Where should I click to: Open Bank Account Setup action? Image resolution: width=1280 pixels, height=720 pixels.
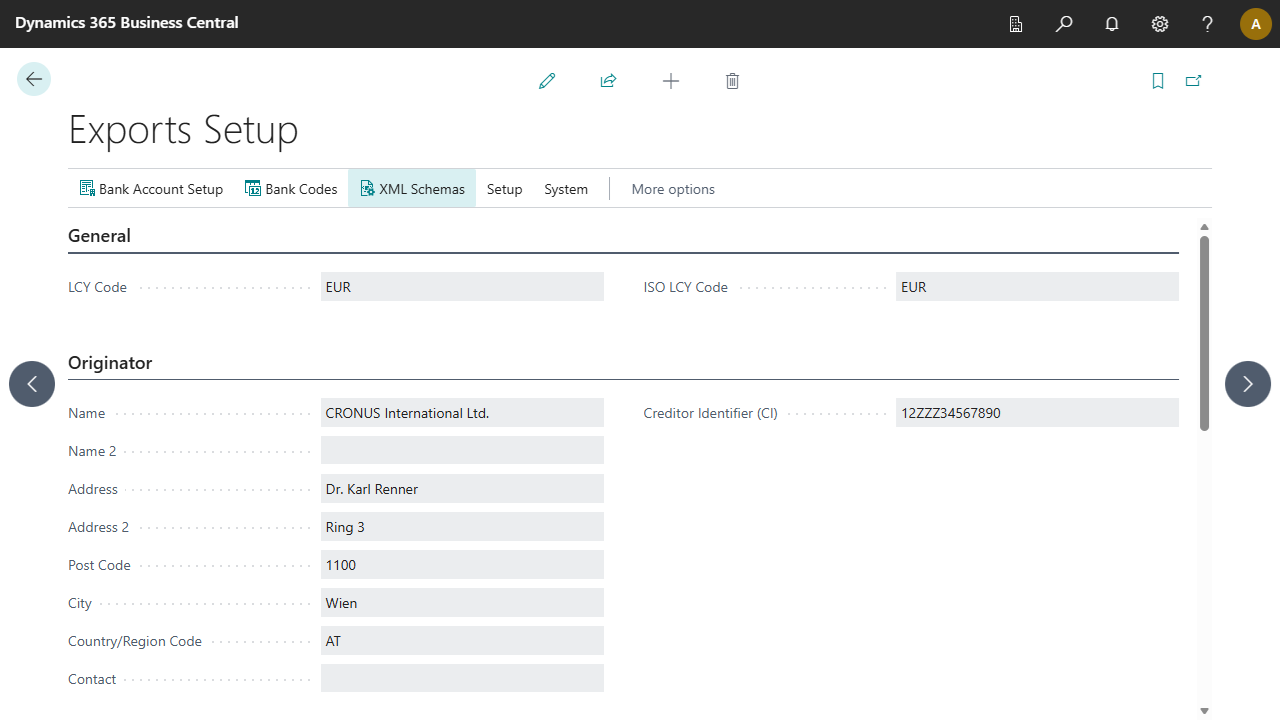(151, 189)
